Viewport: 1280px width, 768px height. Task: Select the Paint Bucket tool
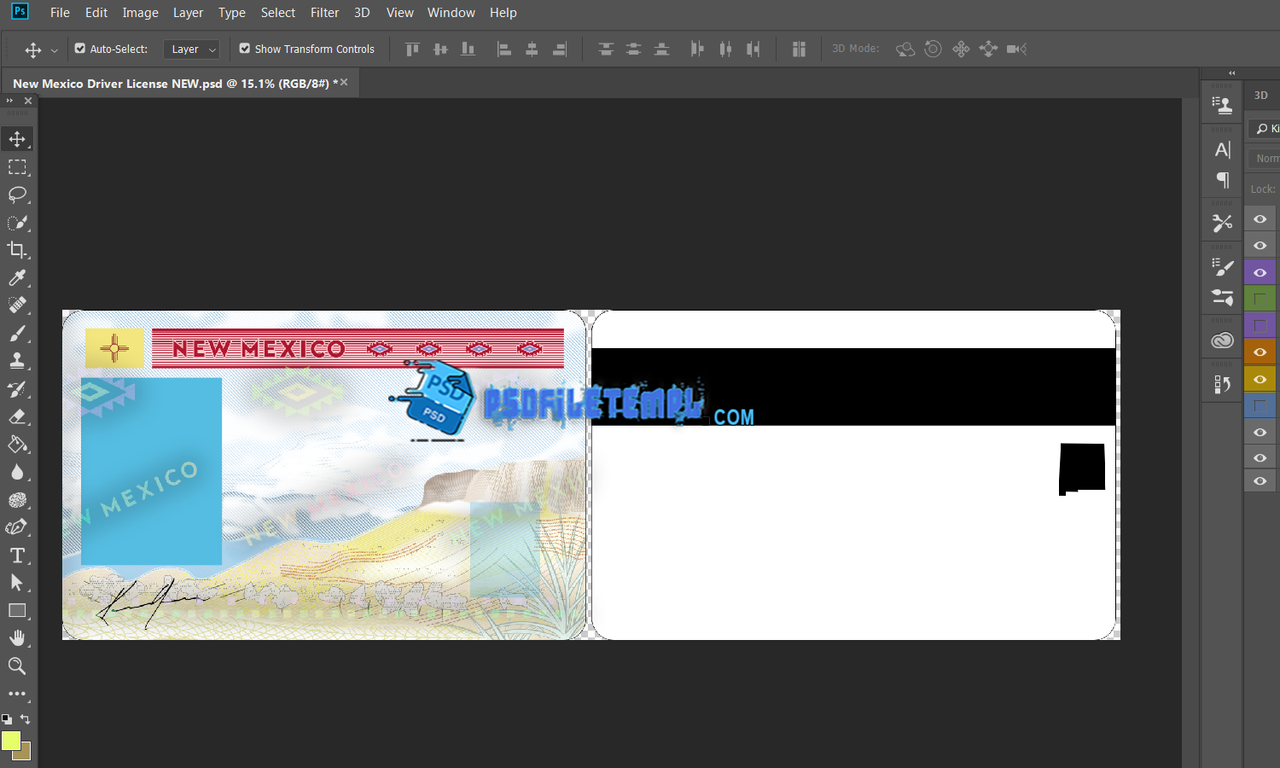click(x=17, y=444)
